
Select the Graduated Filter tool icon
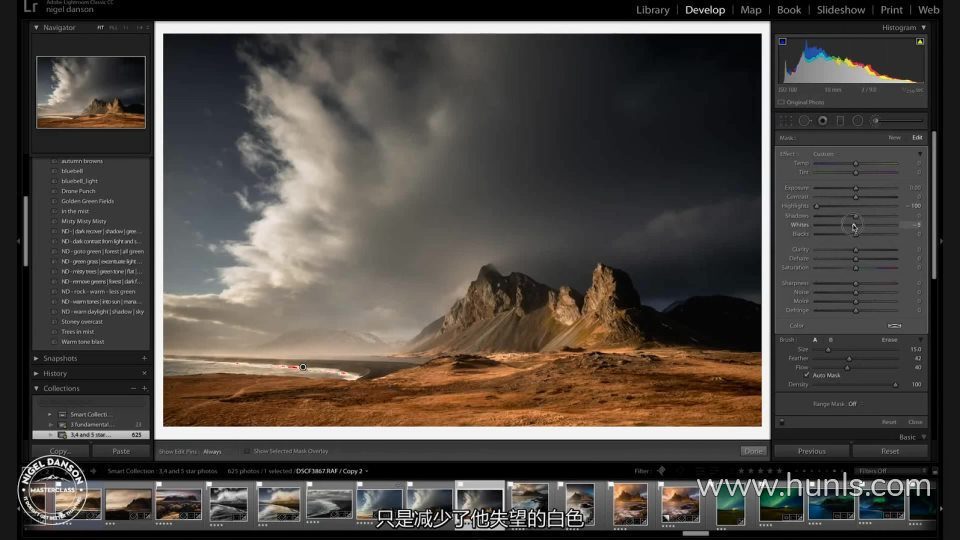point(841,121)
